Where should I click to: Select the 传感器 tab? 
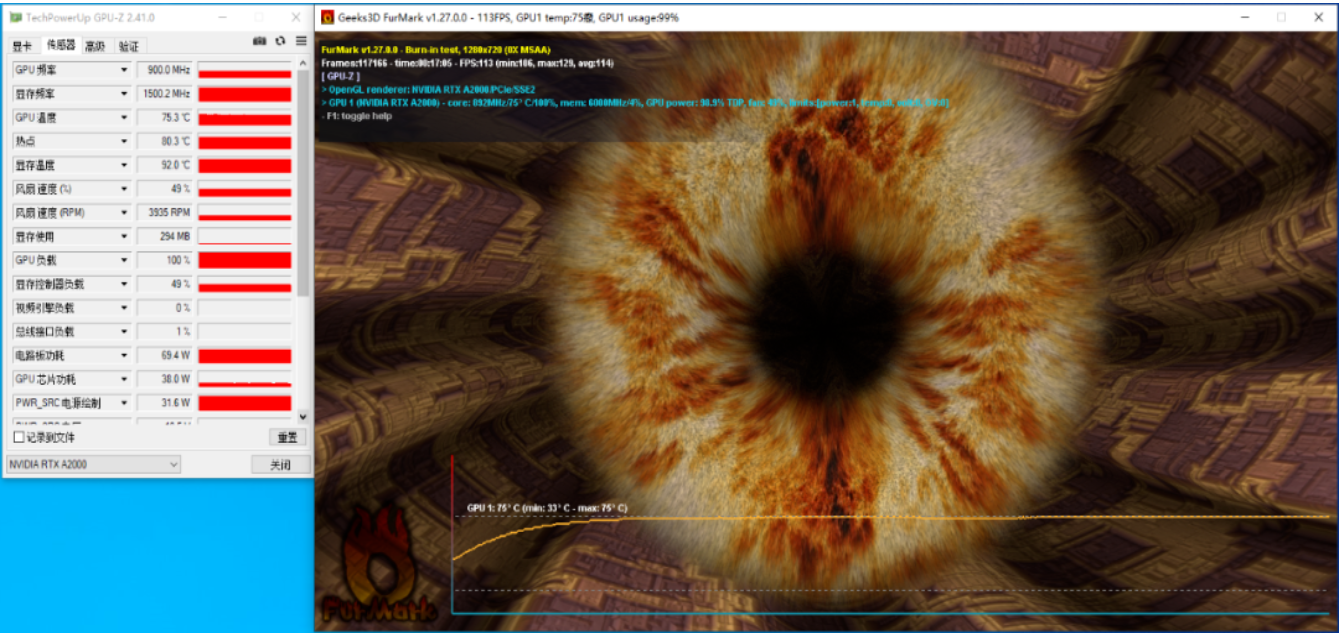[60, 44]
